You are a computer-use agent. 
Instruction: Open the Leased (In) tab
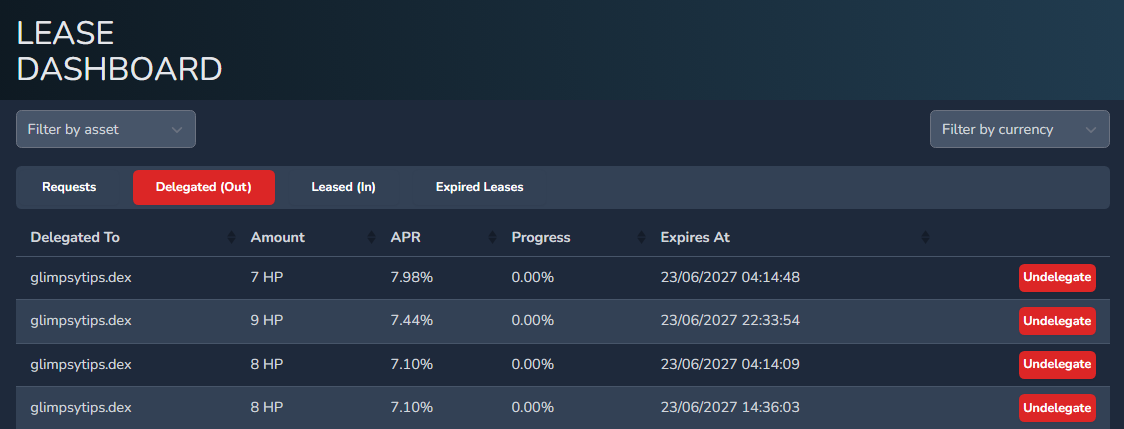click(343, 187)
